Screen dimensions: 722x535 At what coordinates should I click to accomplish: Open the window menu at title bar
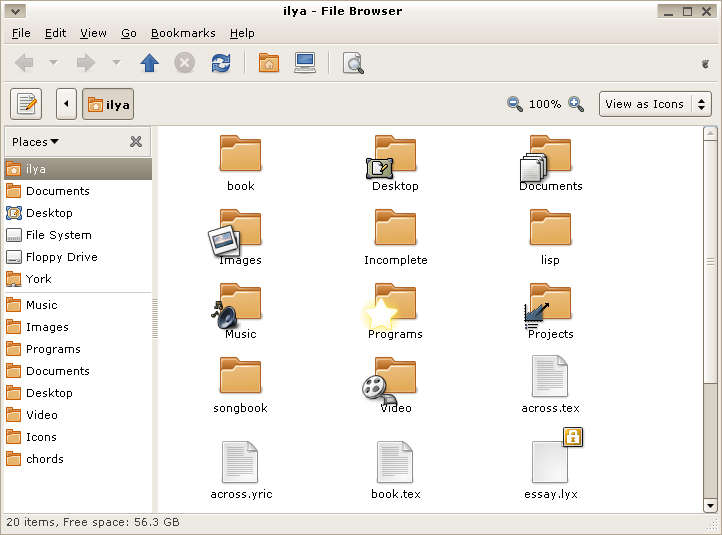(x=15, y=11)
